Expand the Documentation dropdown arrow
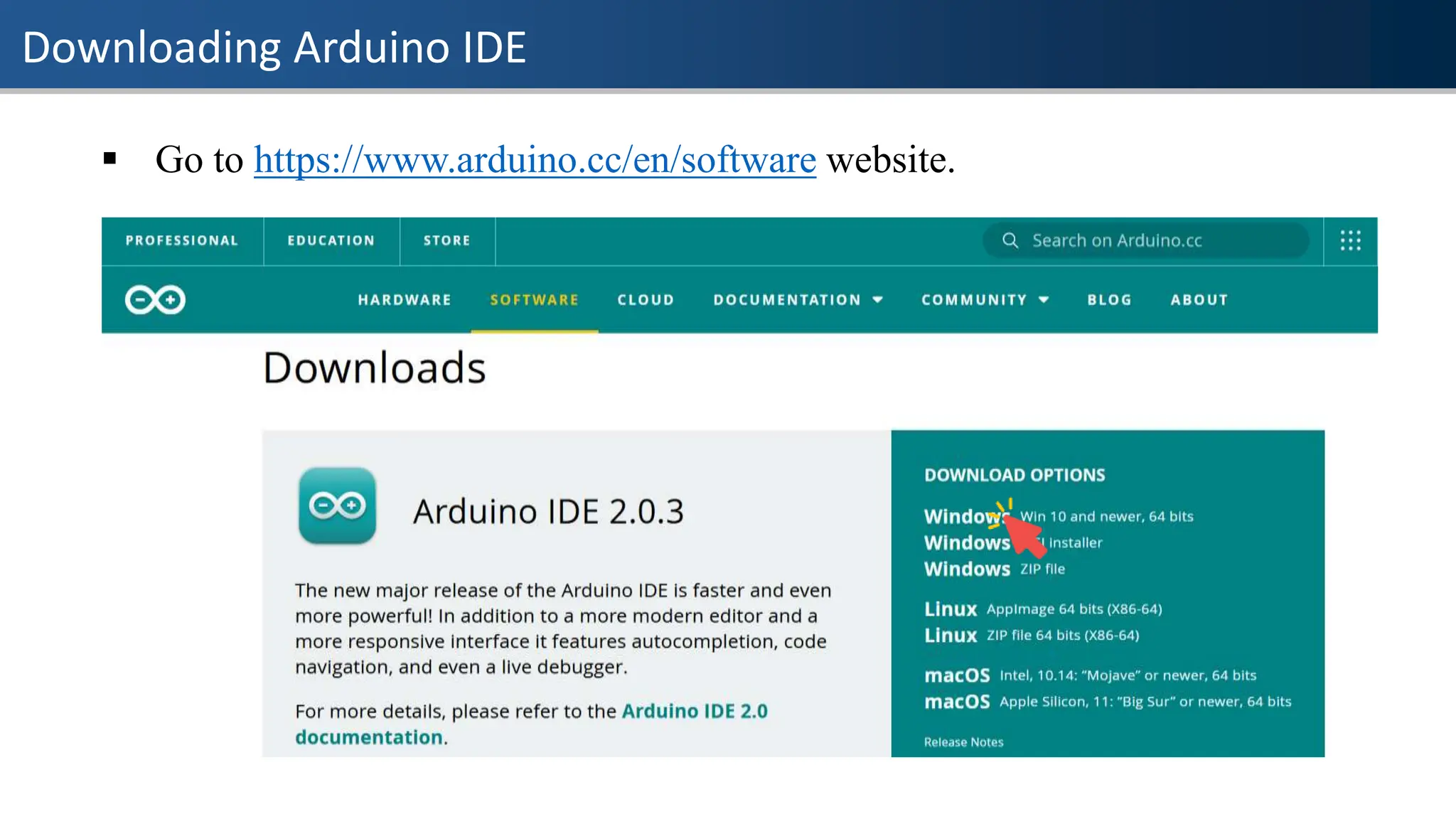1456x819 pixels. point(878,300)
